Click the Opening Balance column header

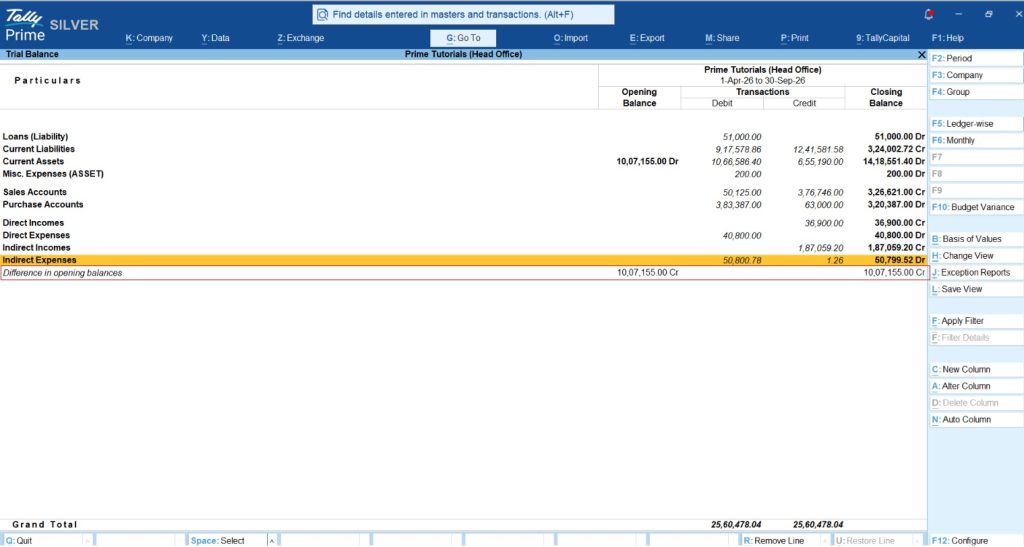coord(639,97)
